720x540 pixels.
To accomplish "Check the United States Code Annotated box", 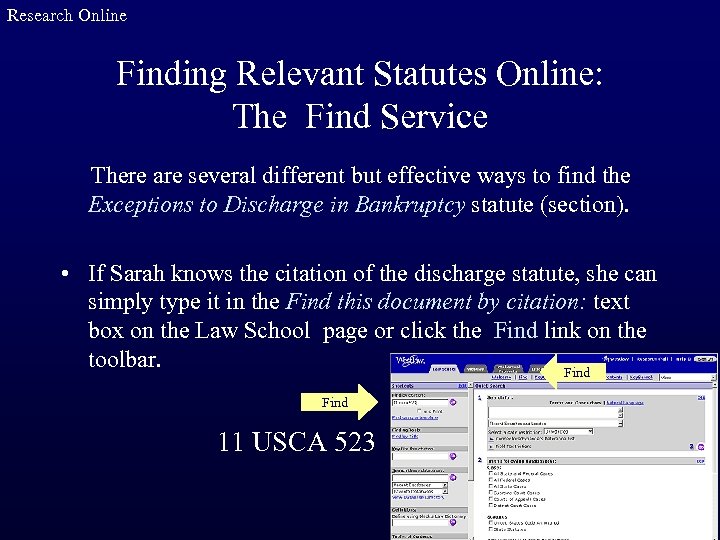I will (491, 523).
